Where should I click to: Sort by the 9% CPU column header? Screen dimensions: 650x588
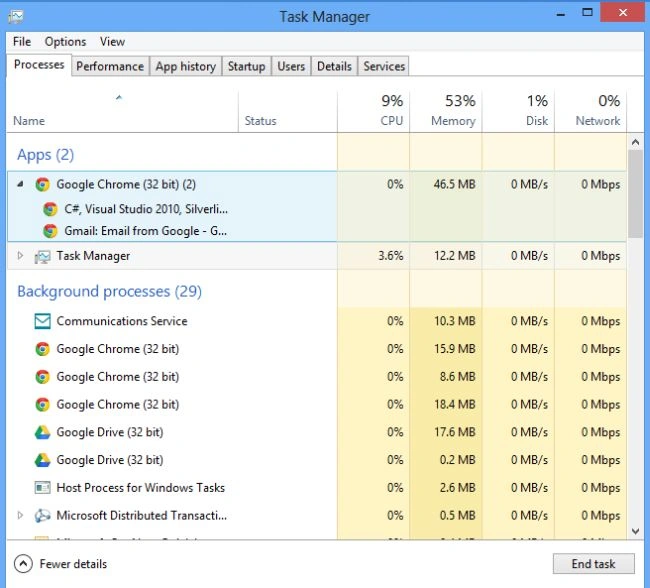[x=374, y=111]
